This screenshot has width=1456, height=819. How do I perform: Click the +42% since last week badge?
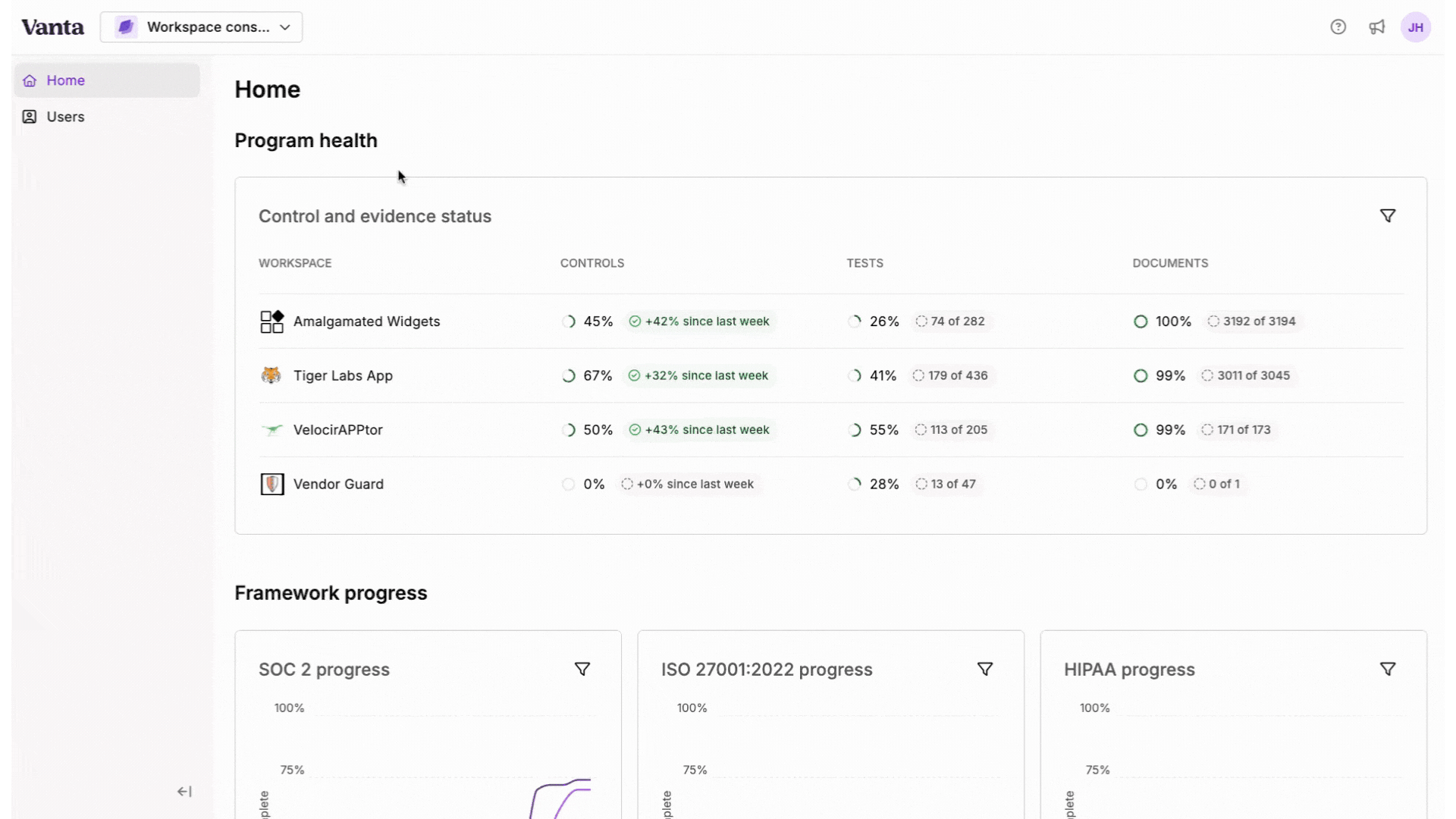[699, 322]
